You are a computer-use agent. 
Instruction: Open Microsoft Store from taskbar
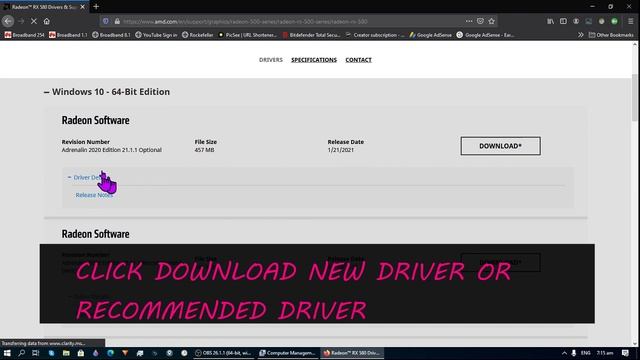(81, 353)
